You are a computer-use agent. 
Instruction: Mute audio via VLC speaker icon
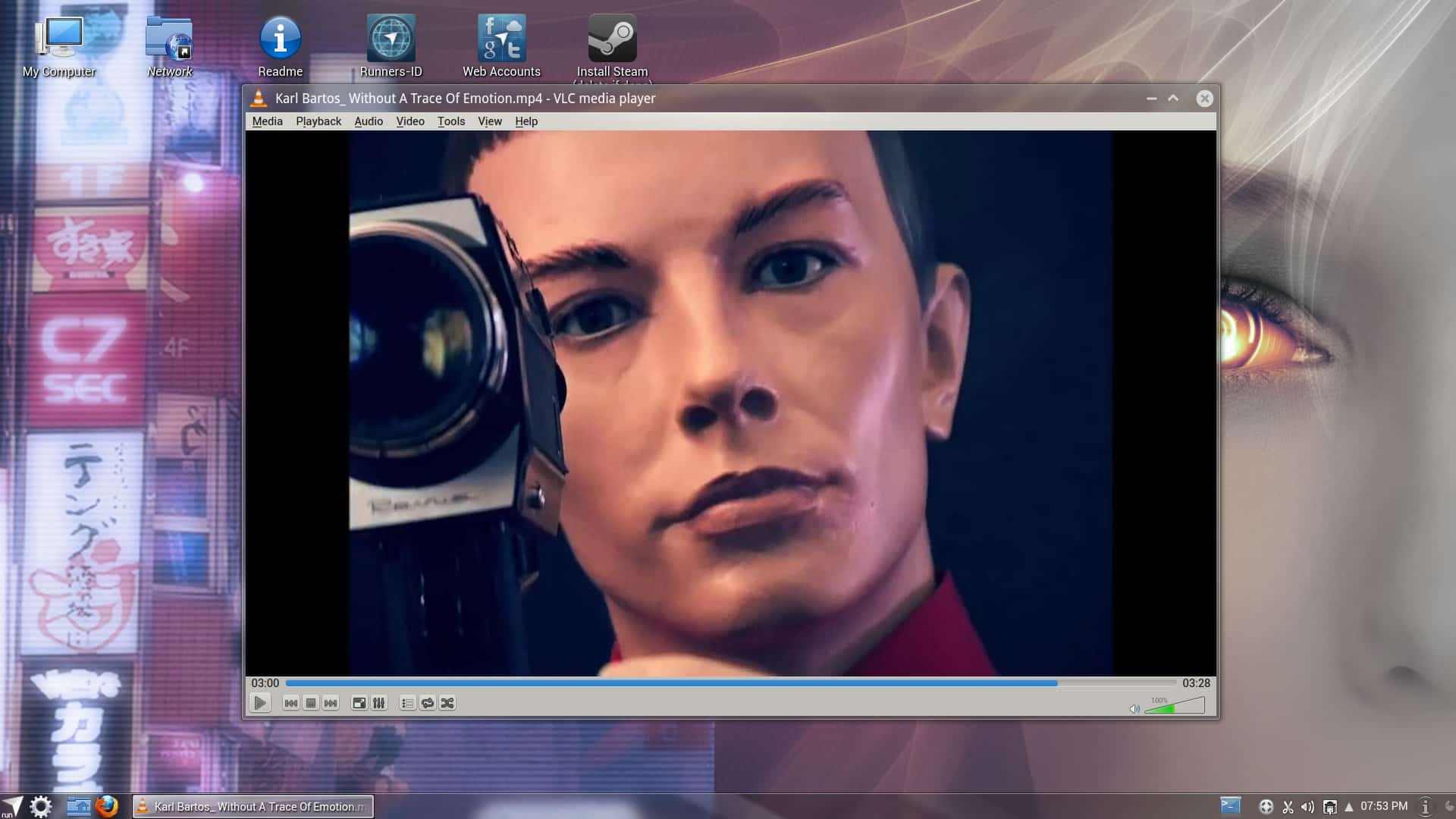coord(1134,709)
